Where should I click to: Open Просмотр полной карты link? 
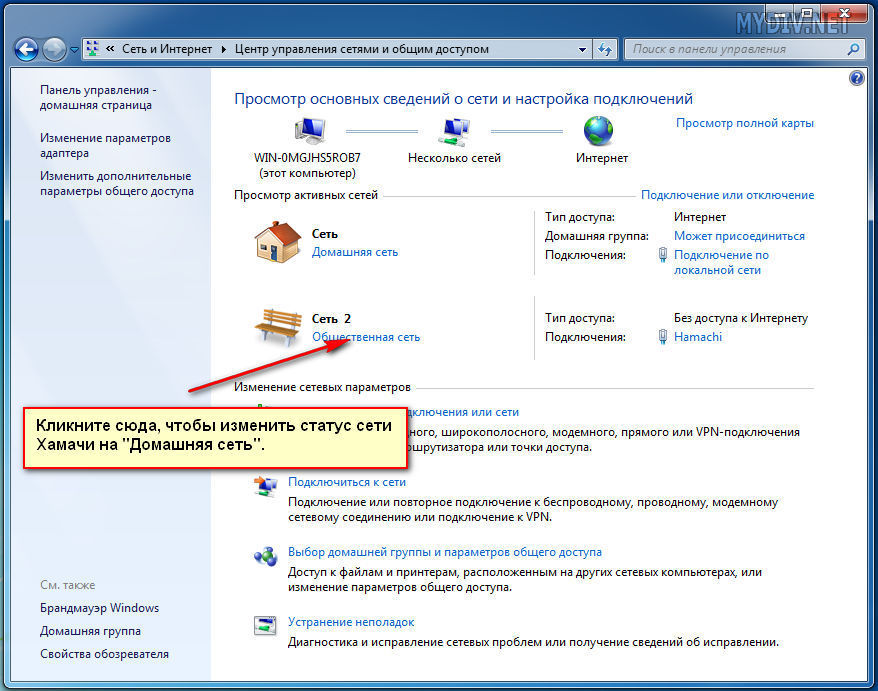(x=744, y=123)
